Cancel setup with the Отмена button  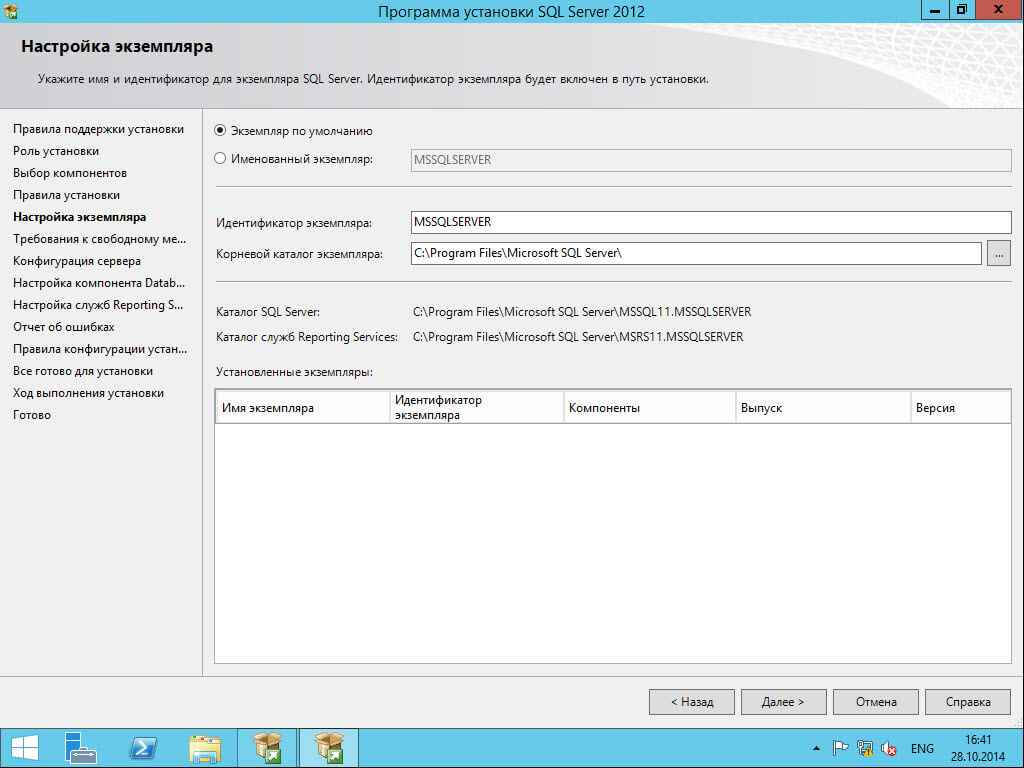pos(876,702)
